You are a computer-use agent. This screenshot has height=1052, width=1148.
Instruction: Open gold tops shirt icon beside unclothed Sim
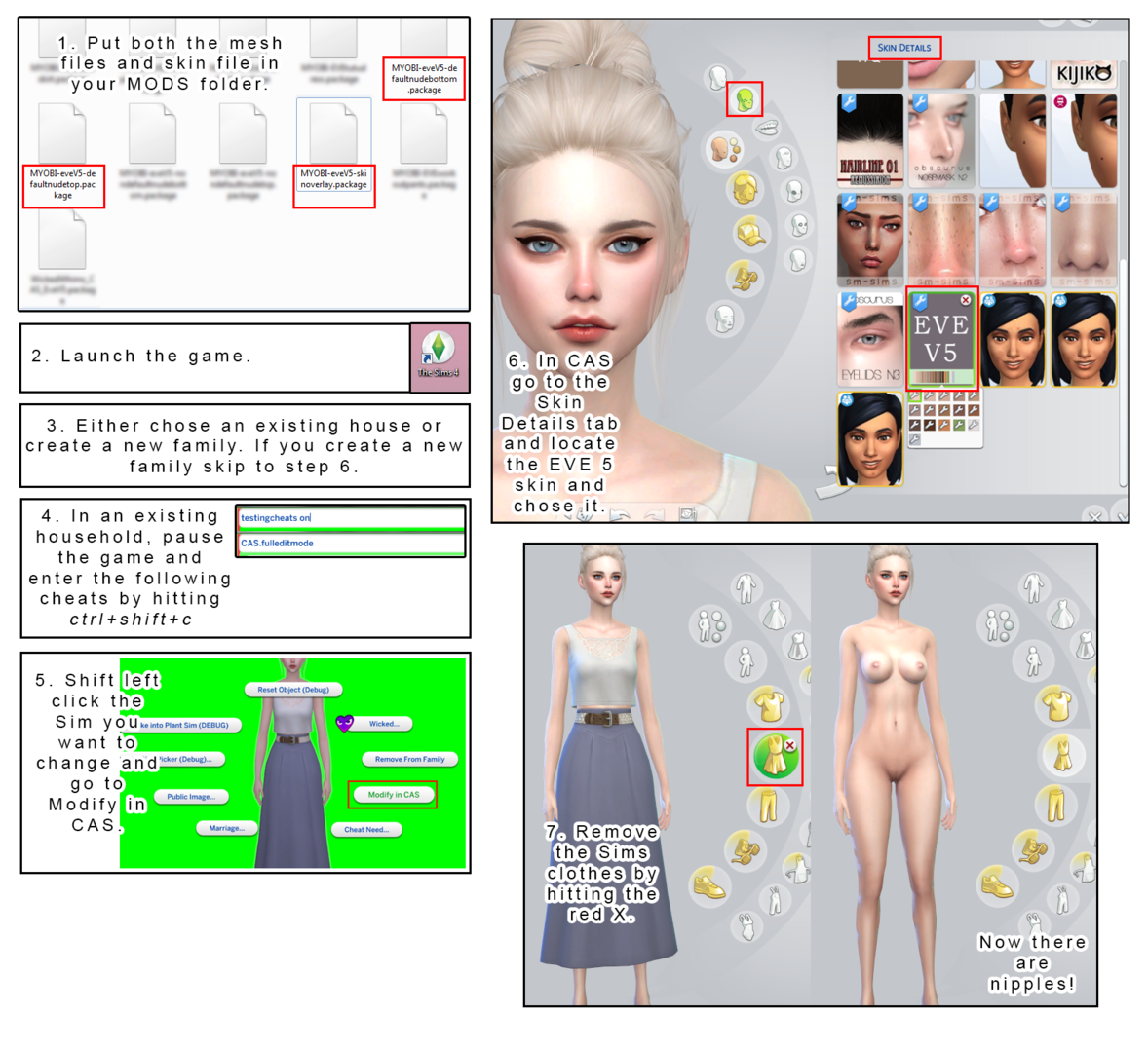(1055, 704)
